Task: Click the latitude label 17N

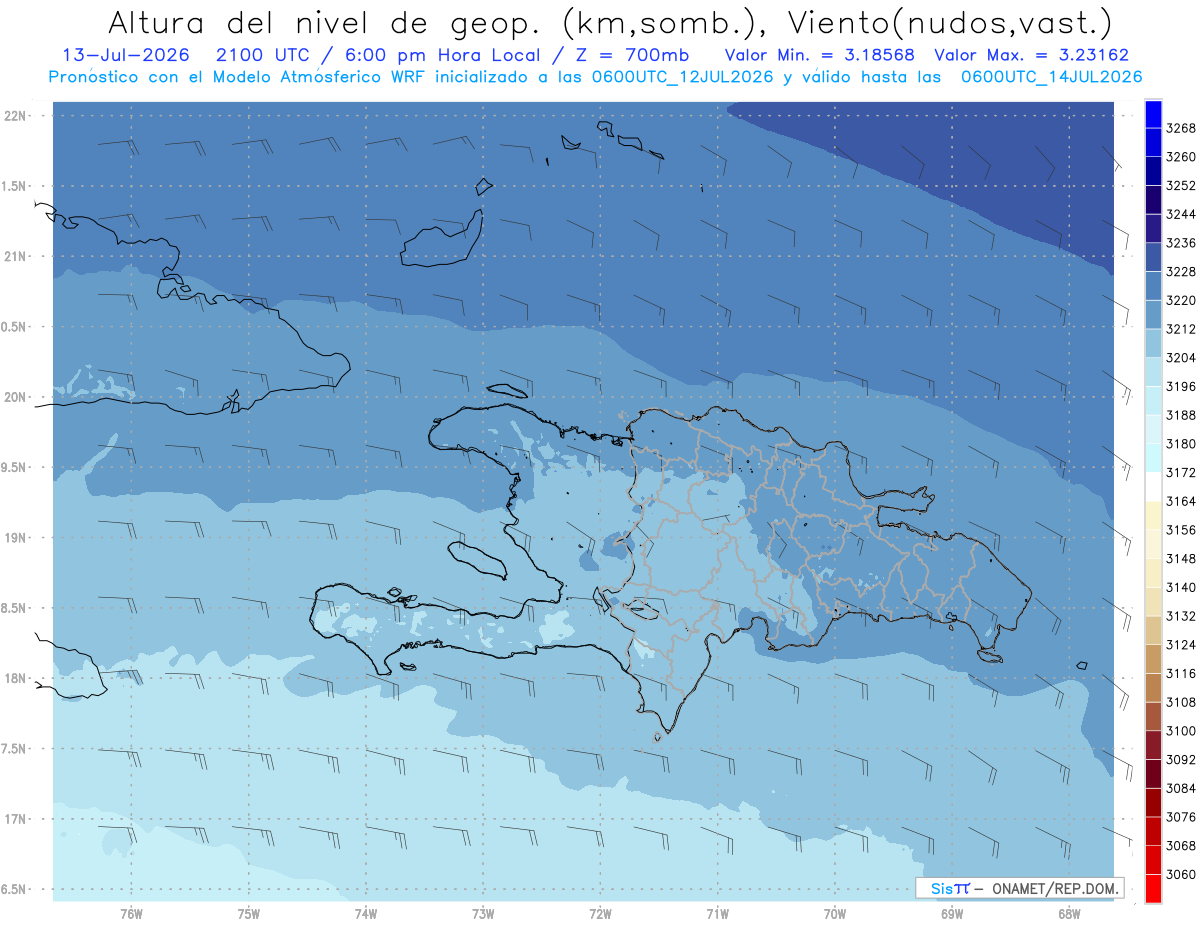Action: pyautogui.click(x=16, y=819)
